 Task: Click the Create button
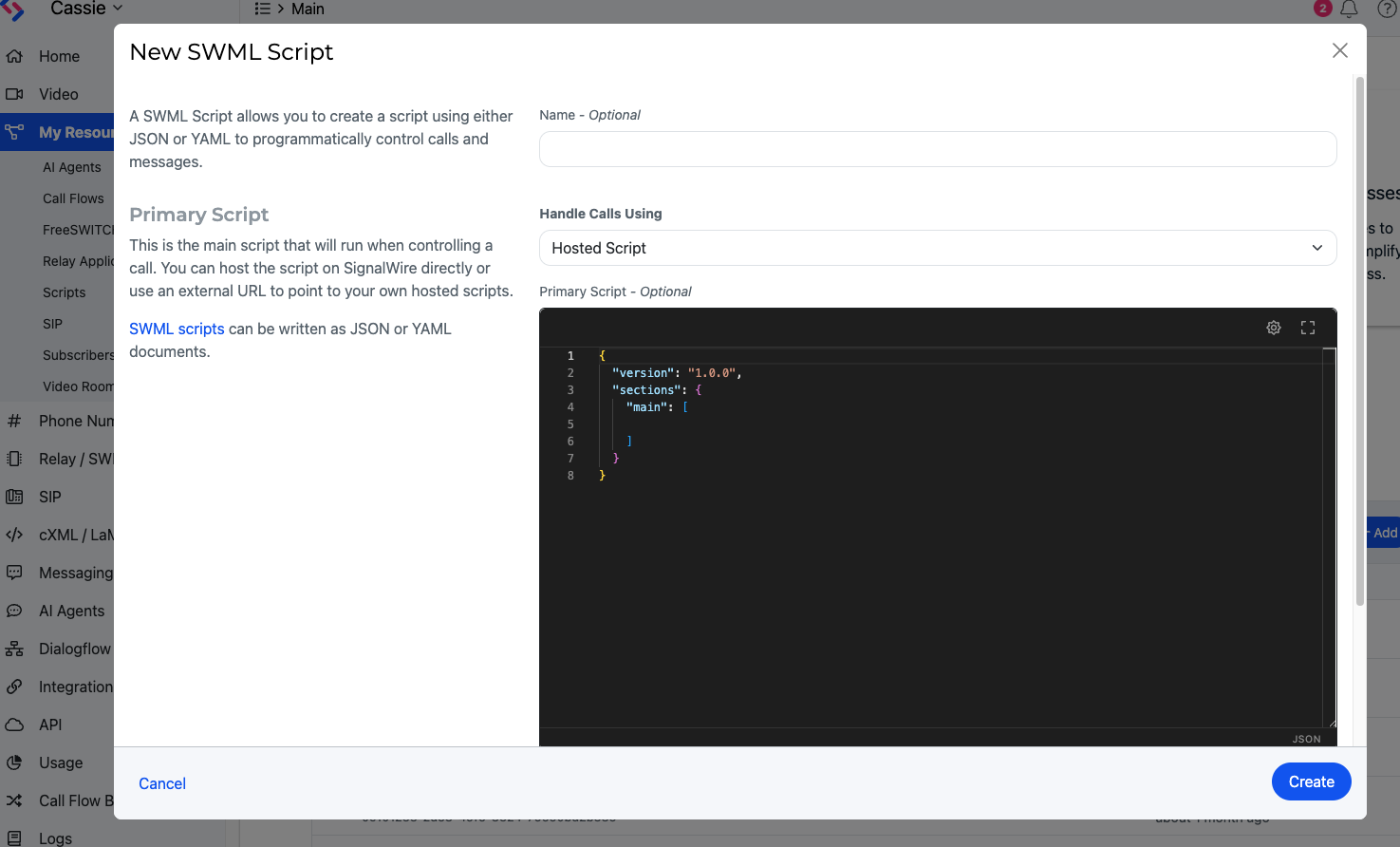[1311, 781]
